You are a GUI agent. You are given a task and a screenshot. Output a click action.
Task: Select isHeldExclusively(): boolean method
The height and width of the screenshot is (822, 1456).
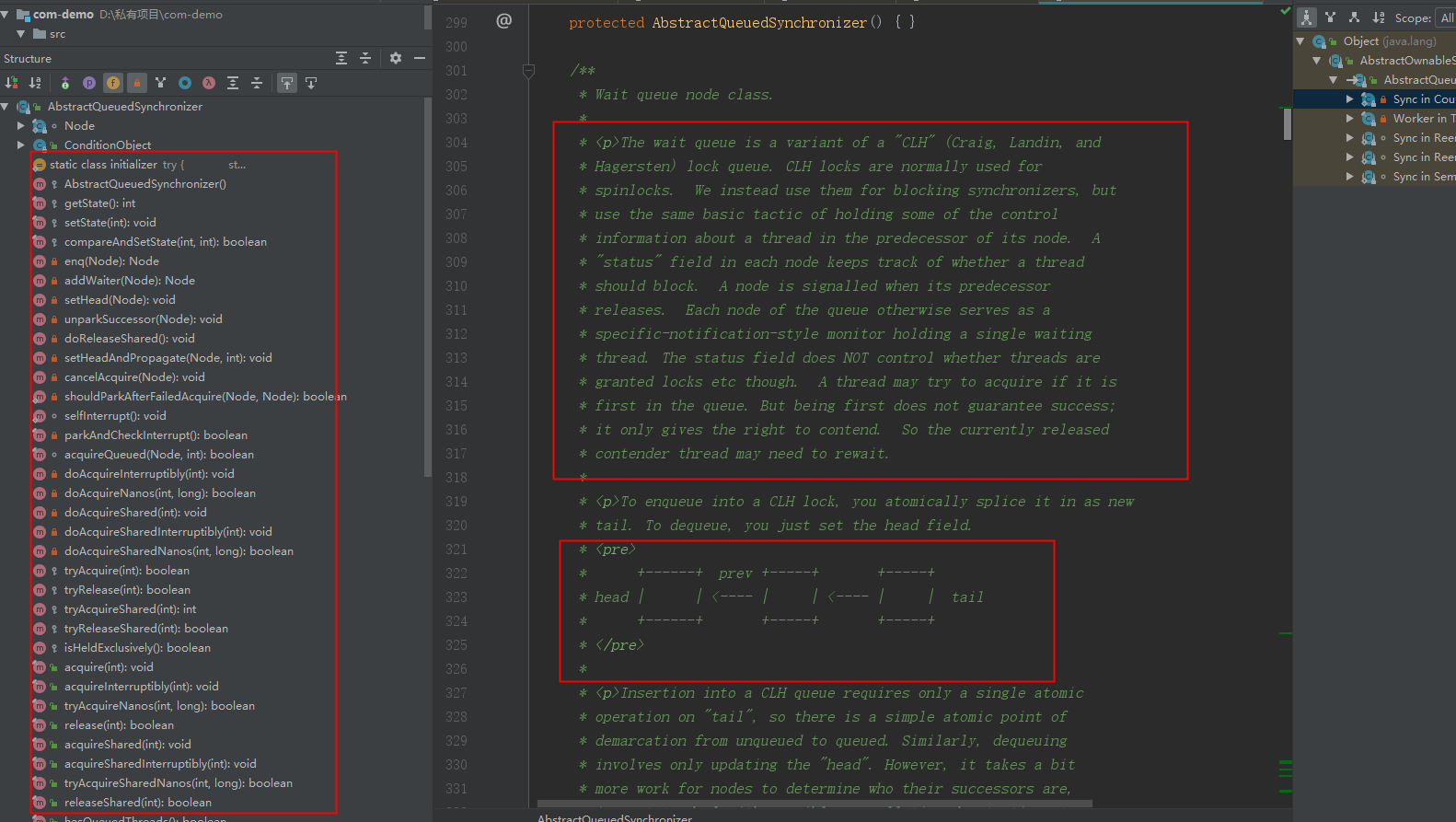tap(137, 648)
